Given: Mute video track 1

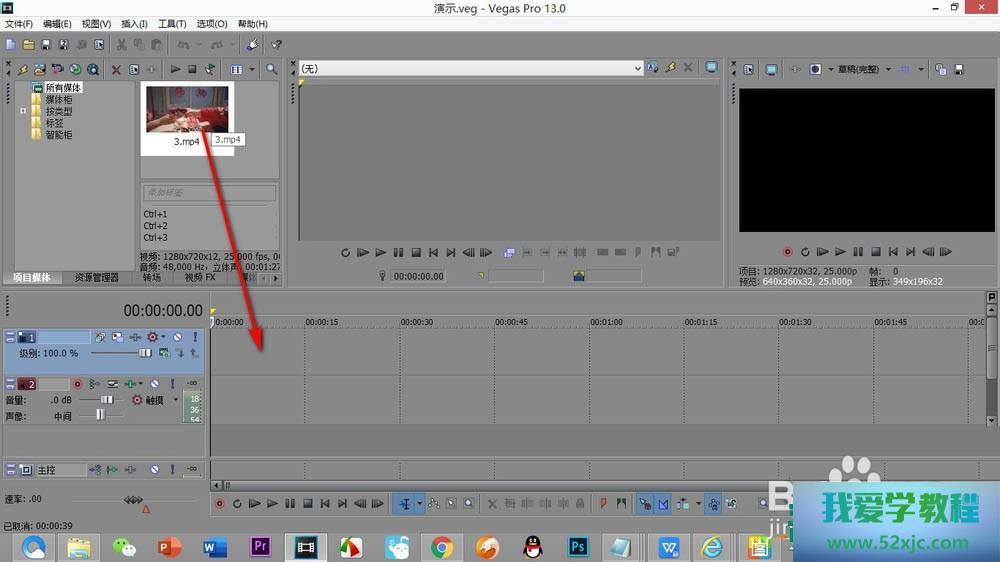Looking at the screenshot, I should click(x=177, y=337).
